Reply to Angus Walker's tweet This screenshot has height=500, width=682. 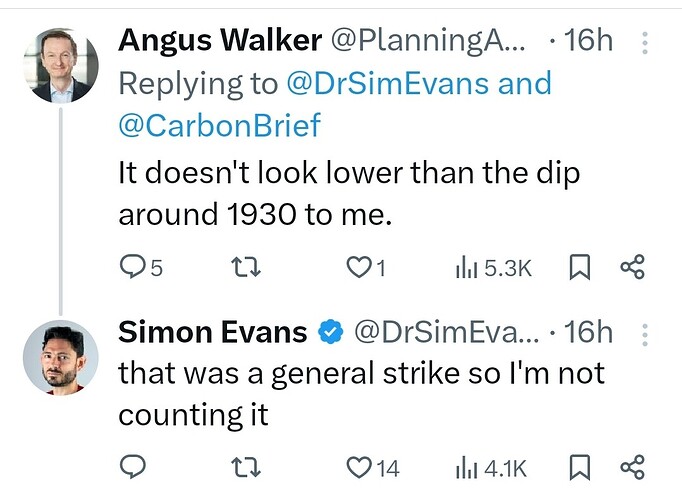point(141,267)
